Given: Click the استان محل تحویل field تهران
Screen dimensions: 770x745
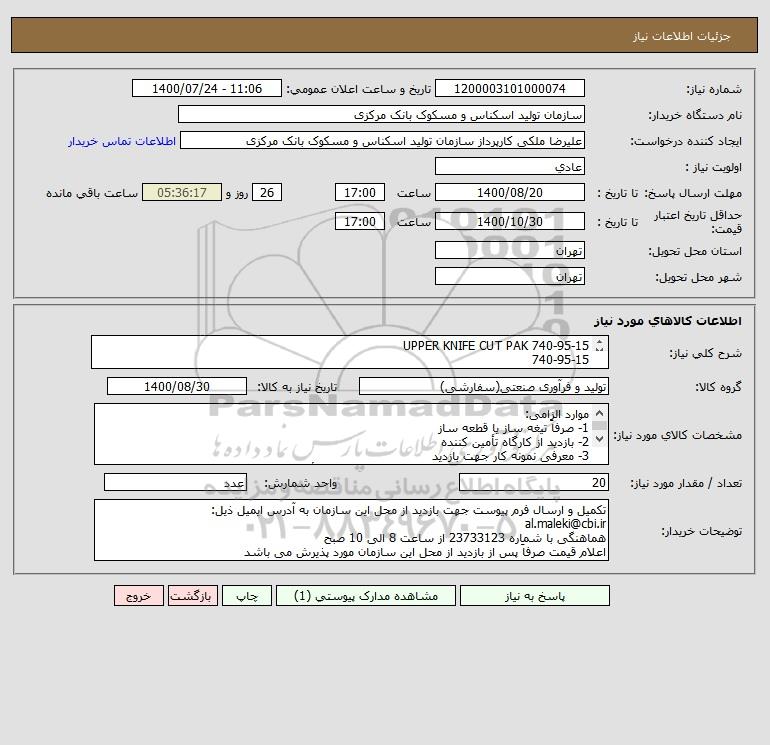Looking at the screenshot, I should [x=510, y=250].
